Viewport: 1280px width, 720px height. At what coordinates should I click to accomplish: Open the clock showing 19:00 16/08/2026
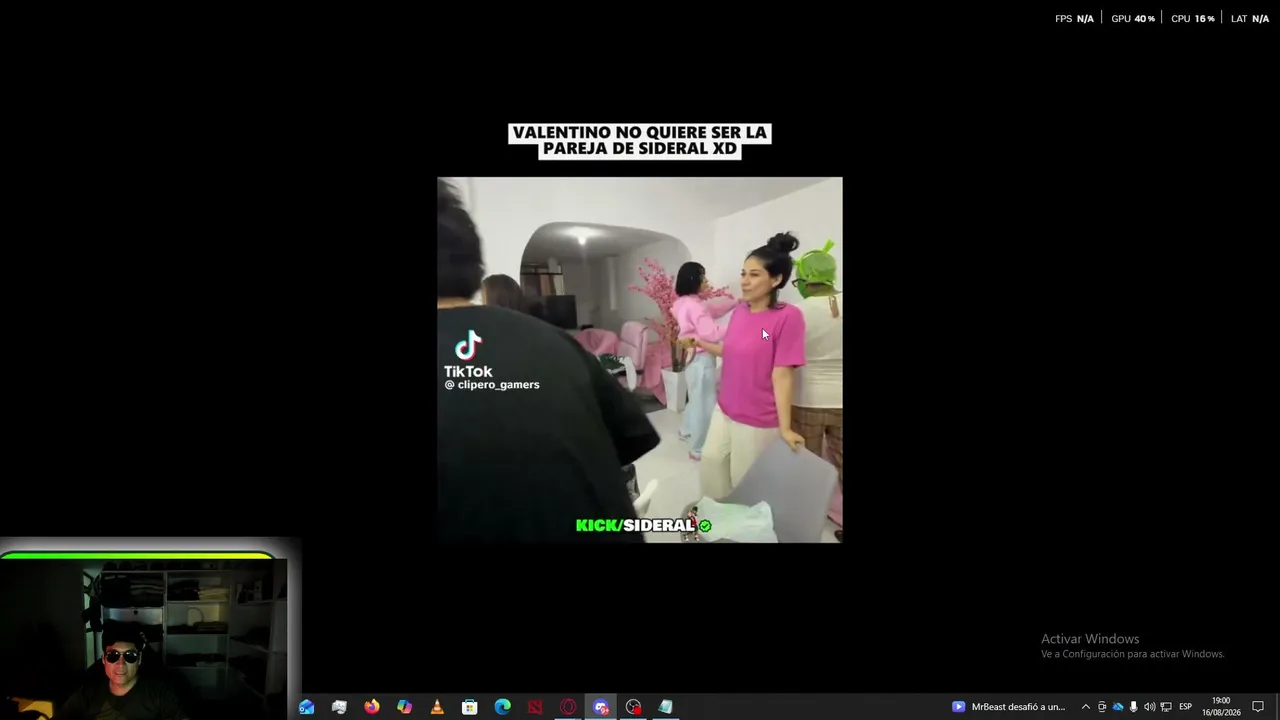coord(1221,707)
